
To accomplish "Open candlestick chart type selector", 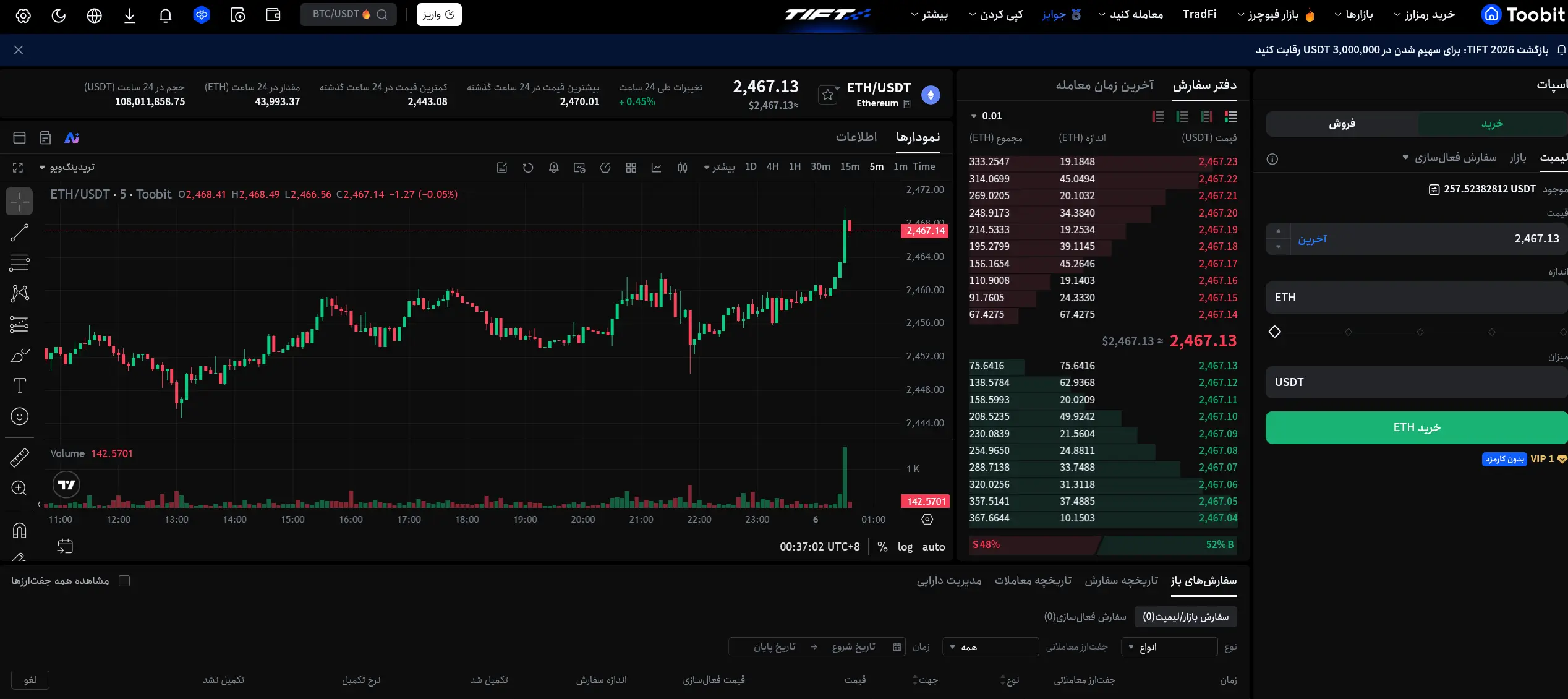I will 682,167.
